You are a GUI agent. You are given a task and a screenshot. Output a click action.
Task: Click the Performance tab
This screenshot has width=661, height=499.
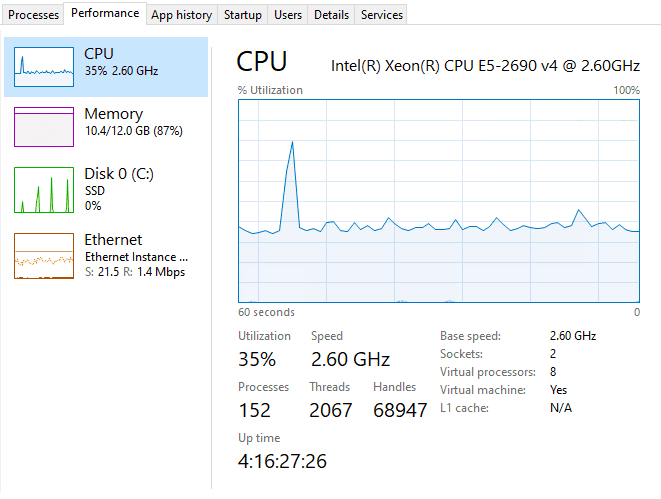[105, 14]
